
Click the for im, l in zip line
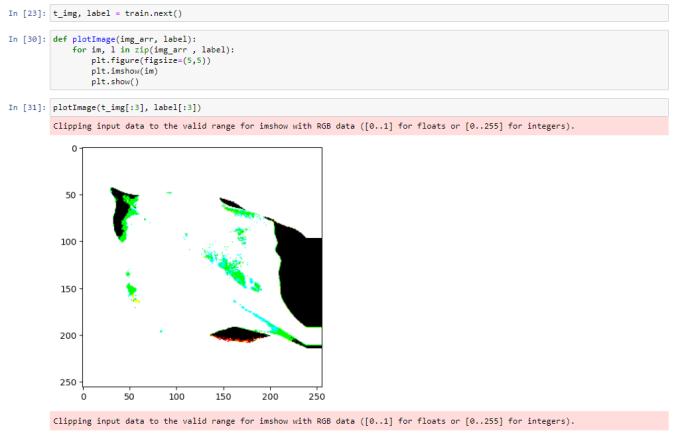point(153,50)
